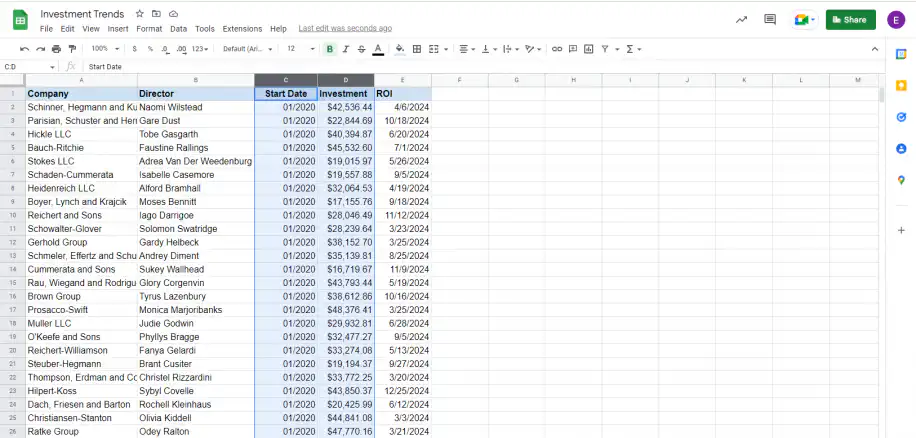This screenshot has height=438, width=916.
Task: Insert a link
Action: (x=557, y=49)
